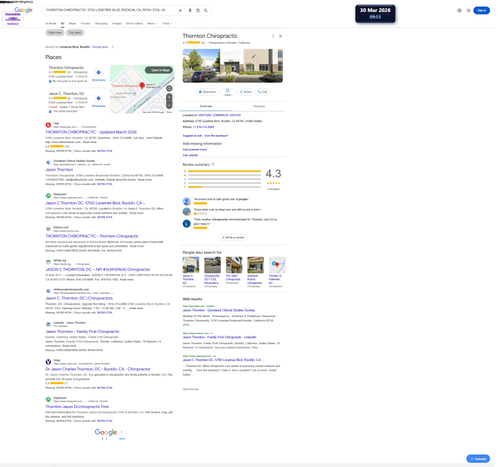
Task: Switch to the Forums search tab
Action: (x=85, y=23)
